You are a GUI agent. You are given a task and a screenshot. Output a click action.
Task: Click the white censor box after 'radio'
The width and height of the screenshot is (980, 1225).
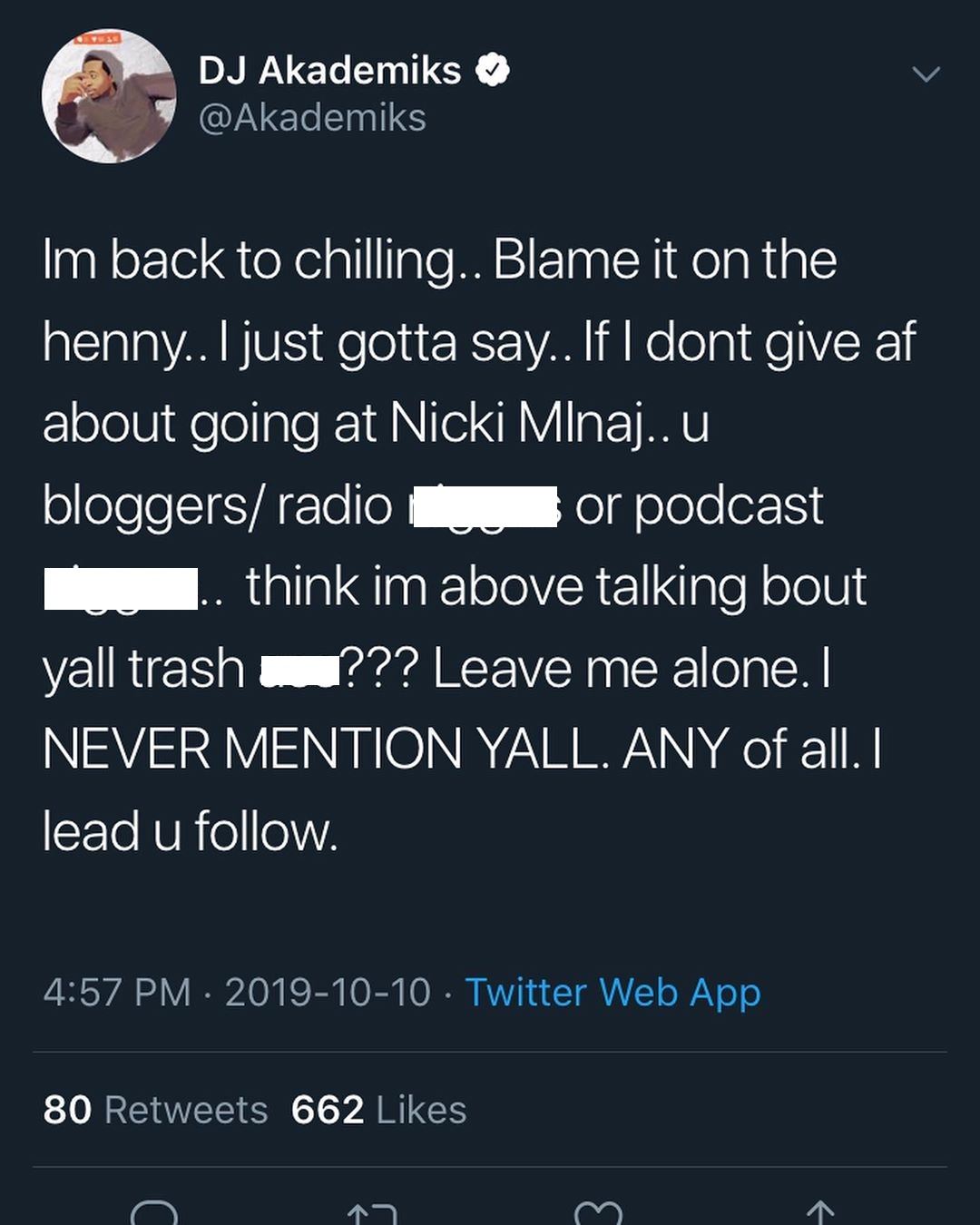click(484, 506)
